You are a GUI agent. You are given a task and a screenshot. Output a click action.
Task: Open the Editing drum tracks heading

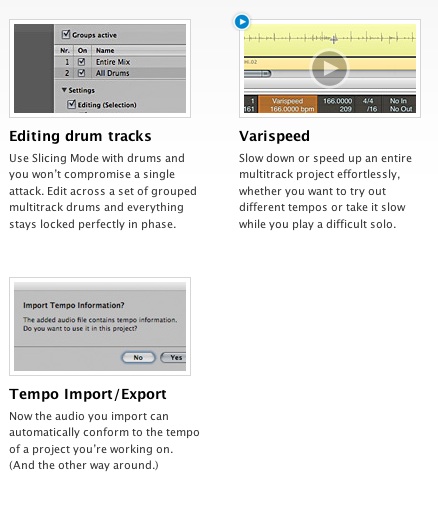[80, 136]
